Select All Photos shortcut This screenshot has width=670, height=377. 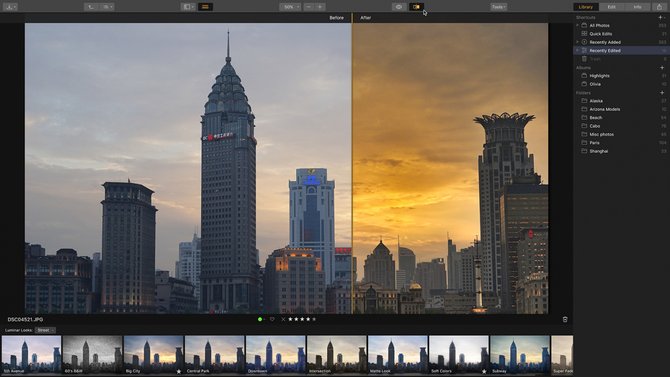[599, 26]
